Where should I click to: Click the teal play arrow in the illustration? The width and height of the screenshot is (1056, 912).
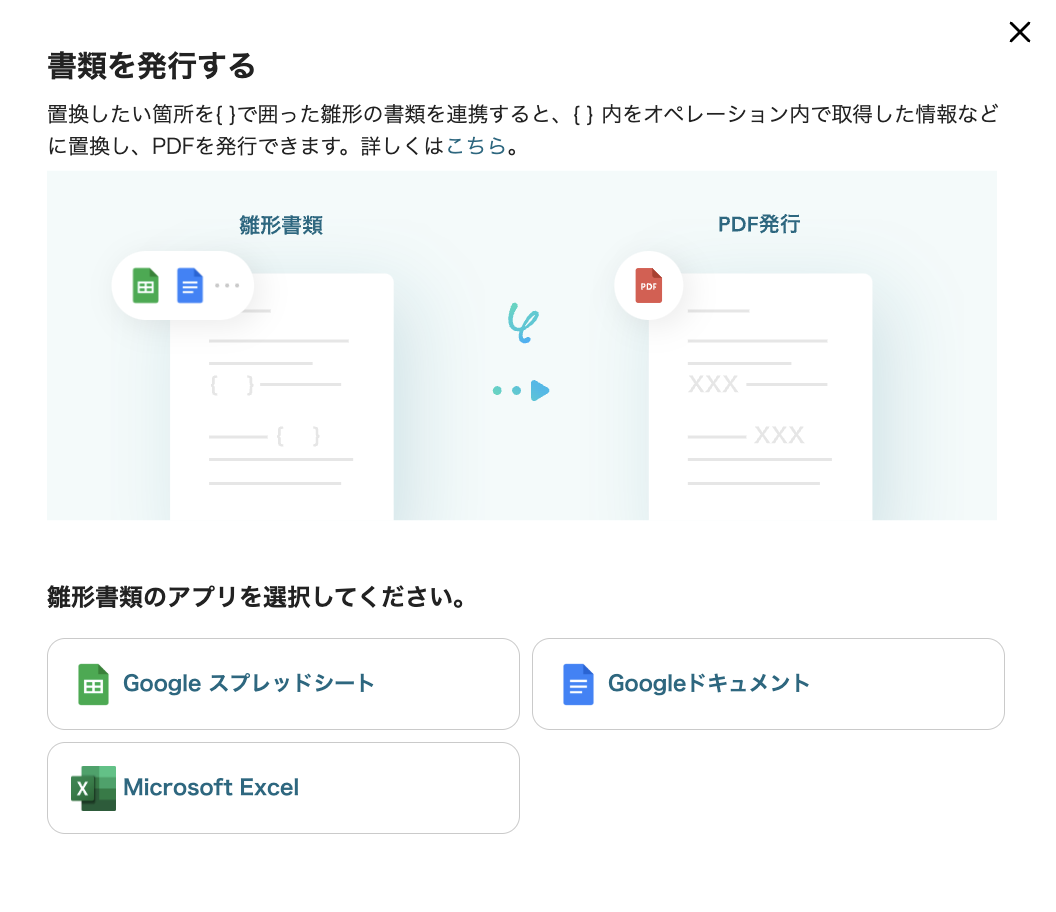[x=539, y=391]
